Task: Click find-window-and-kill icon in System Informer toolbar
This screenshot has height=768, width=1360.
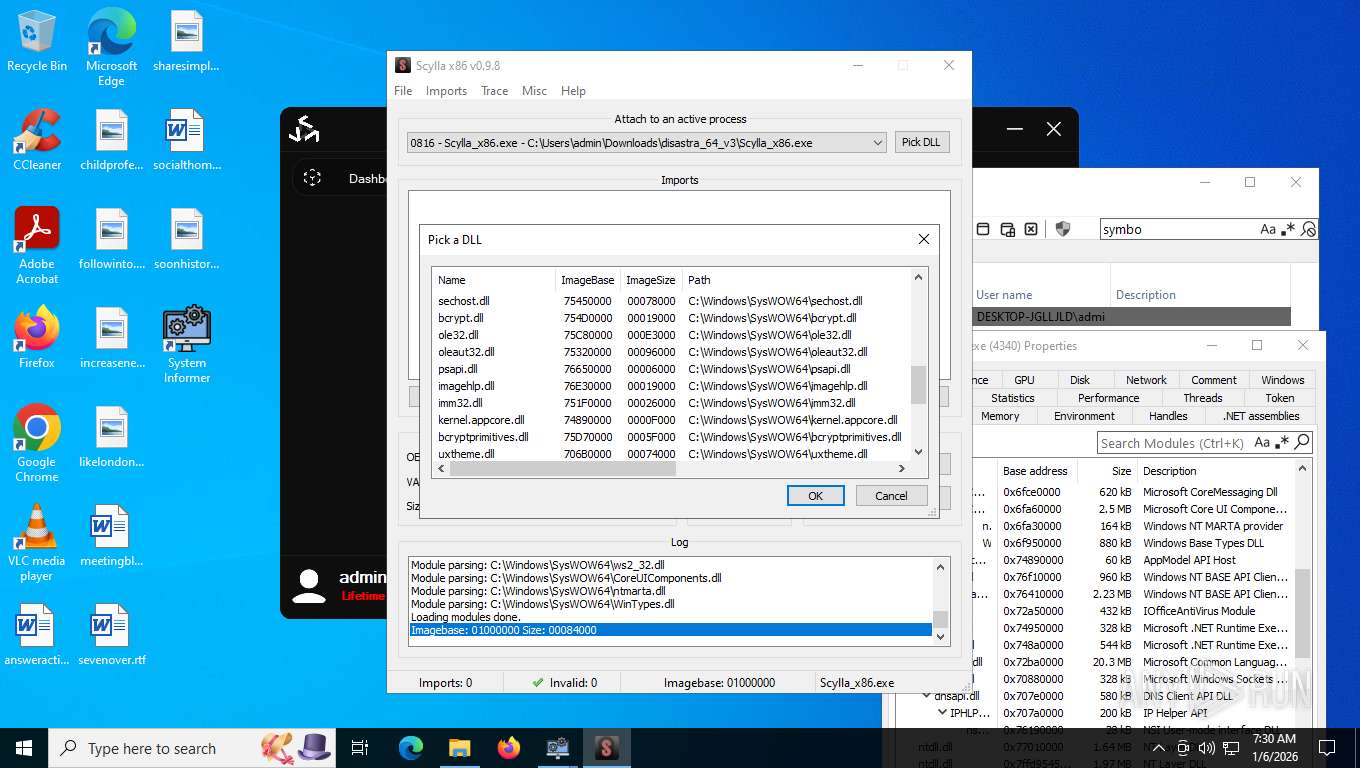Action: pos(1031,229)
